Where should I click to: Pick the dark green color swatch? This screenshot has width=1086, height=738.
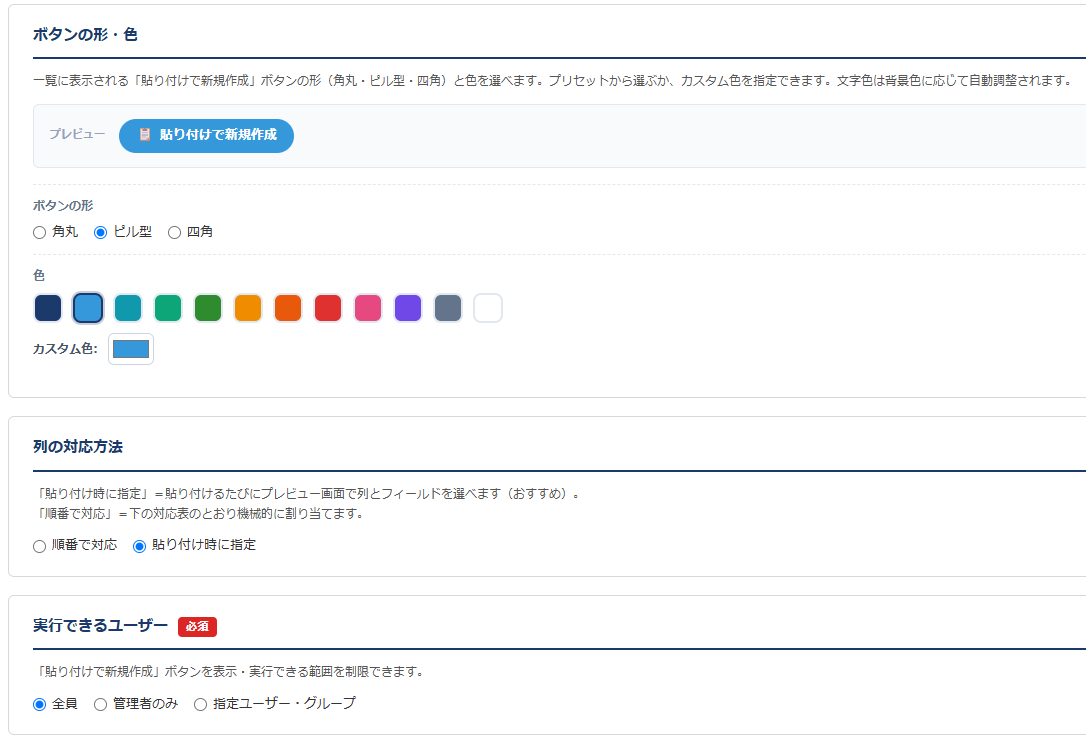(x=208, y=308)
